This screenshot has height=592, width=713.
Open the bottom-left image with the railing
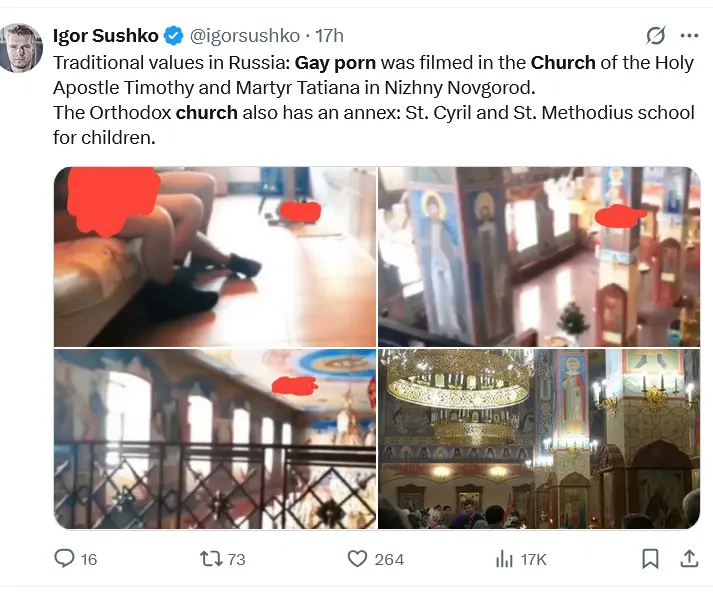tap(215, 439)
